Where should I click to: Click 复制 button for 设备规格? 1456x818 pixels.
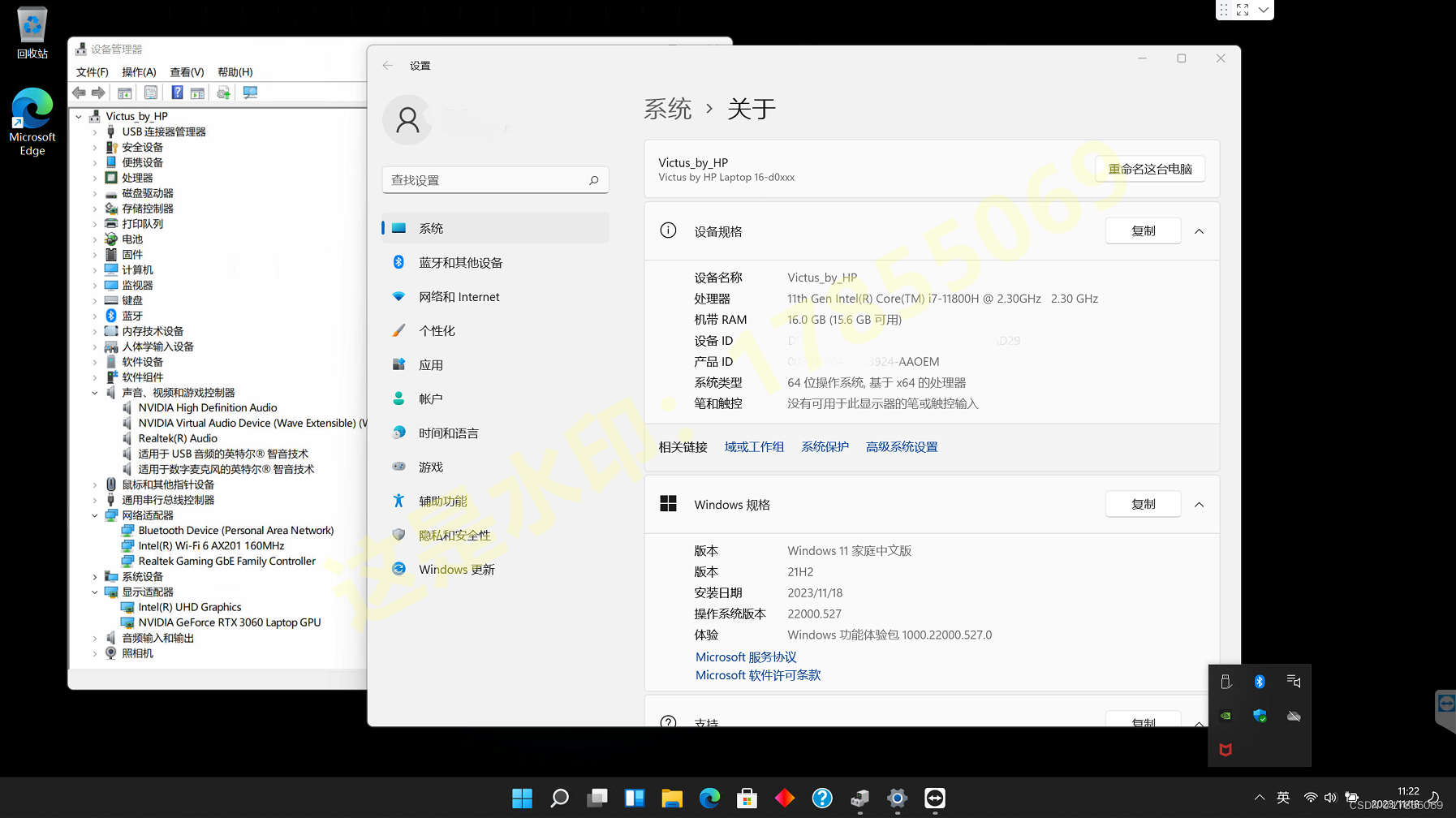coord(1143,231)
